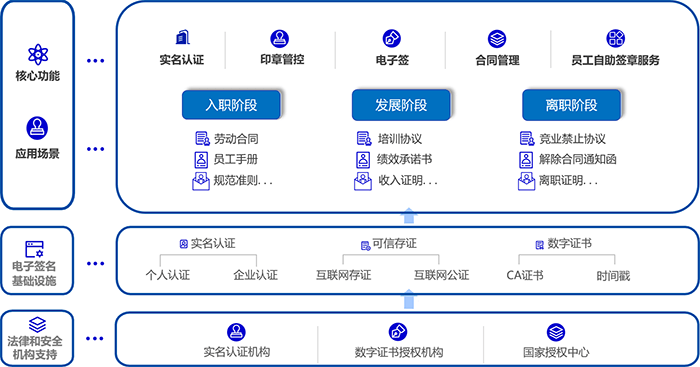Viewport: 700px width, 367px height.
Task: Click the document icon beside 培训协议
Action: tap(364, 138)
